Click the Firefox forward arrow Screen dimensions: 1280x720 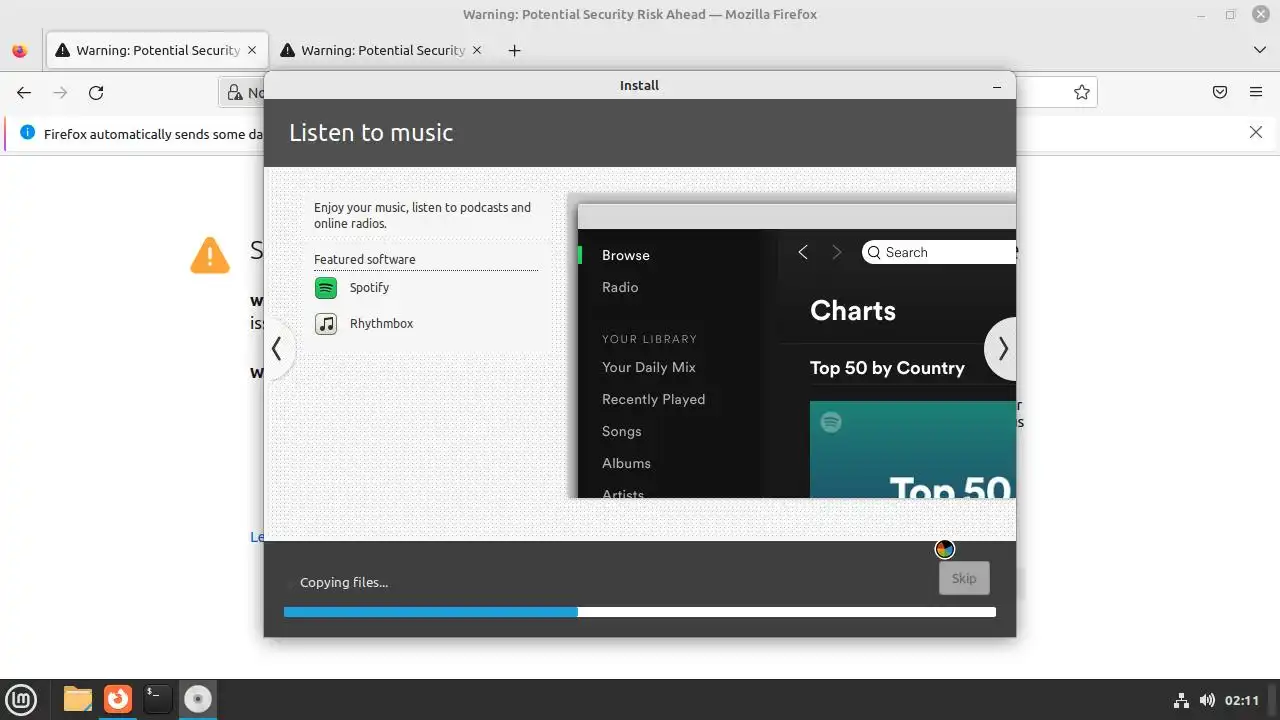coord(60,93)
